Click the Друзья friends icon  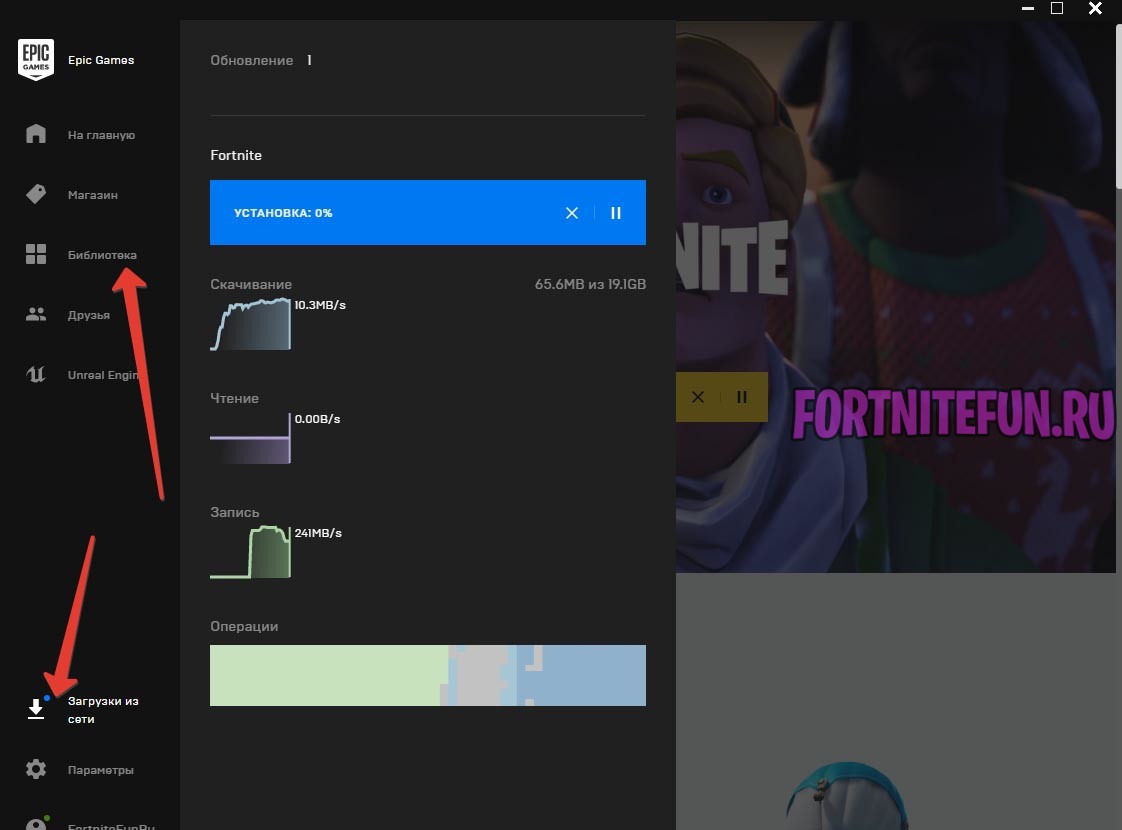coord(36,315)
